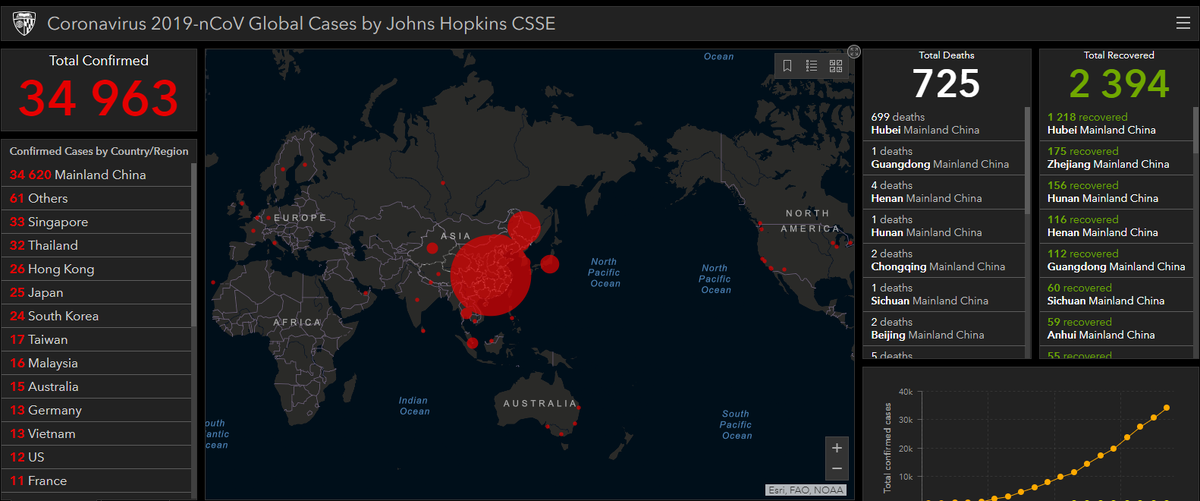Select Hong Kong in the country list
This screenshot has width=1200, height=501.
pyautogui.click(x=96, y=269)
